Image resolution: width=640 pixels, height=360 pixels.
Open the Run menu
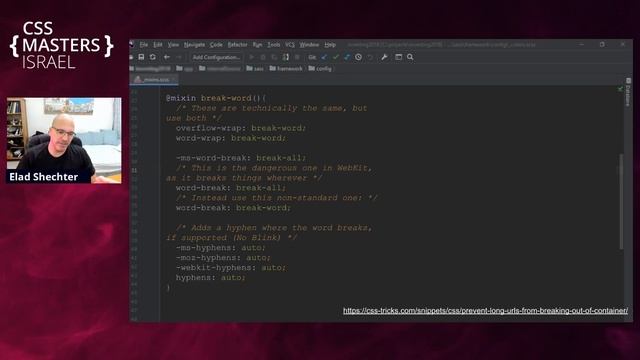pos(257,44)
